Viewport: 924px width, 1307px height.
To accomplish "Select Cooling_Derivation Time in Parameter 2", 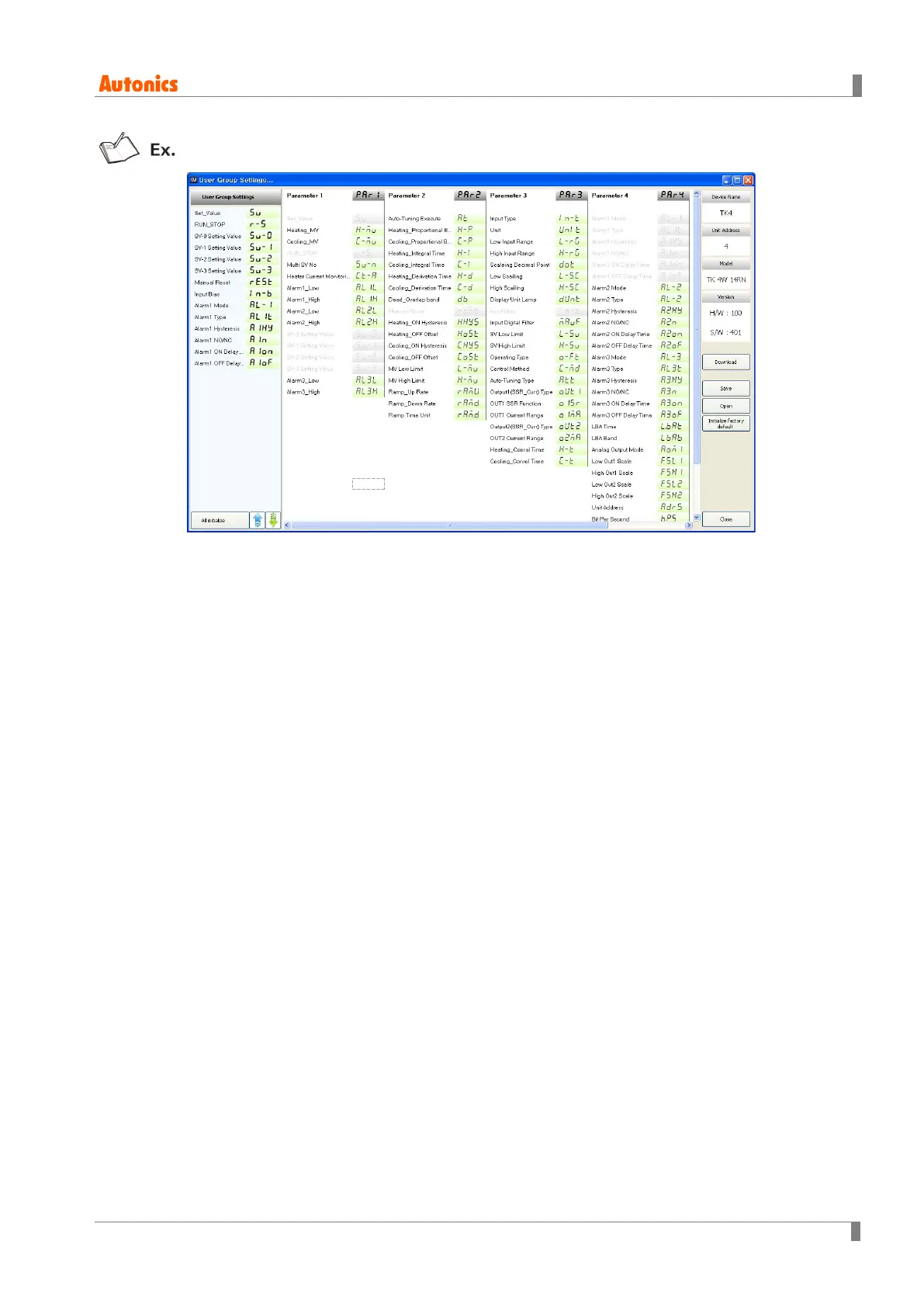I will pyautogui.click(x=436, y=288).
